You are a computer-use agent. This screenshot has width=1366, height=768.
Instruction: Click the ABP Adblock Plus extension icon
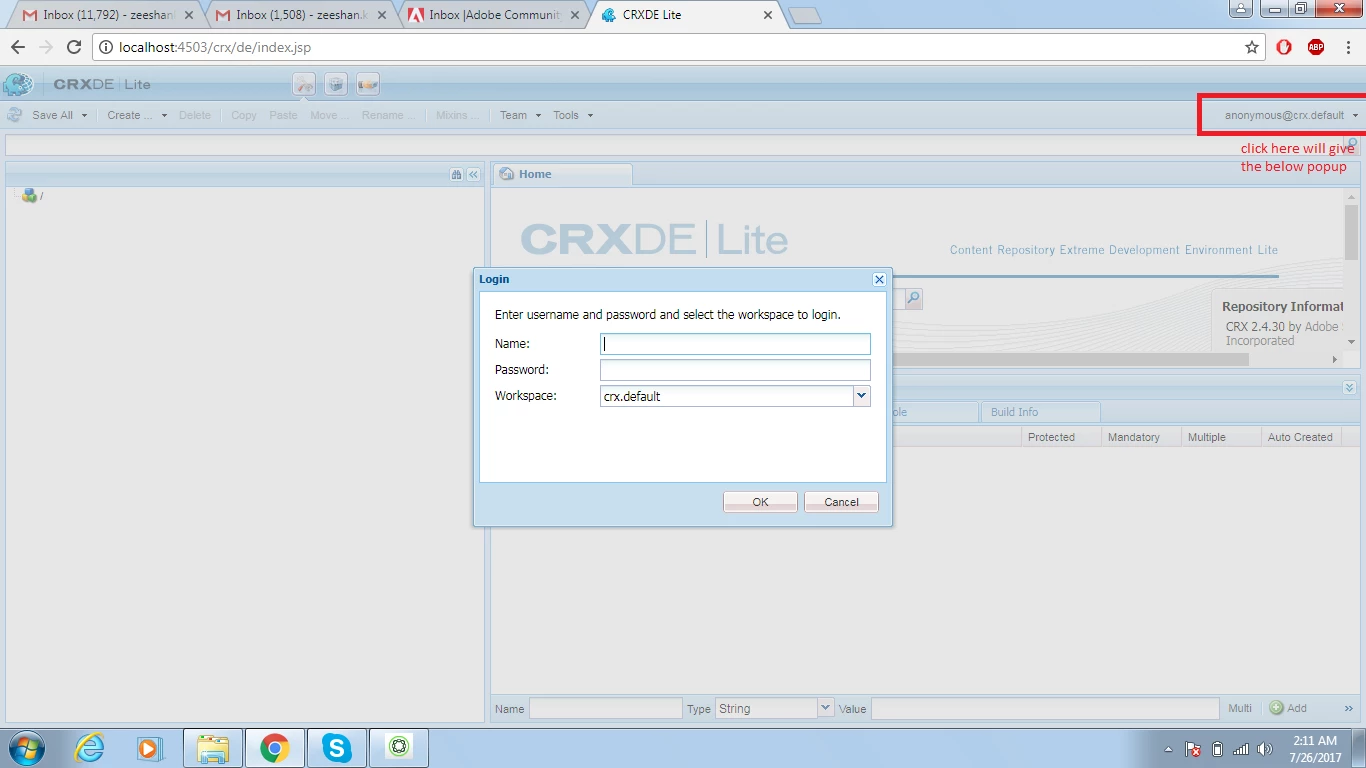(x=1316, y=47)
